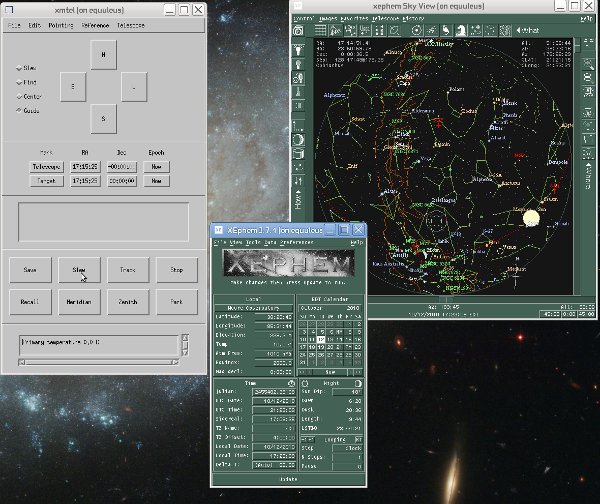
Task: Open the October month dropdown in XEphem calendar
Action: (x=311, y=308)
